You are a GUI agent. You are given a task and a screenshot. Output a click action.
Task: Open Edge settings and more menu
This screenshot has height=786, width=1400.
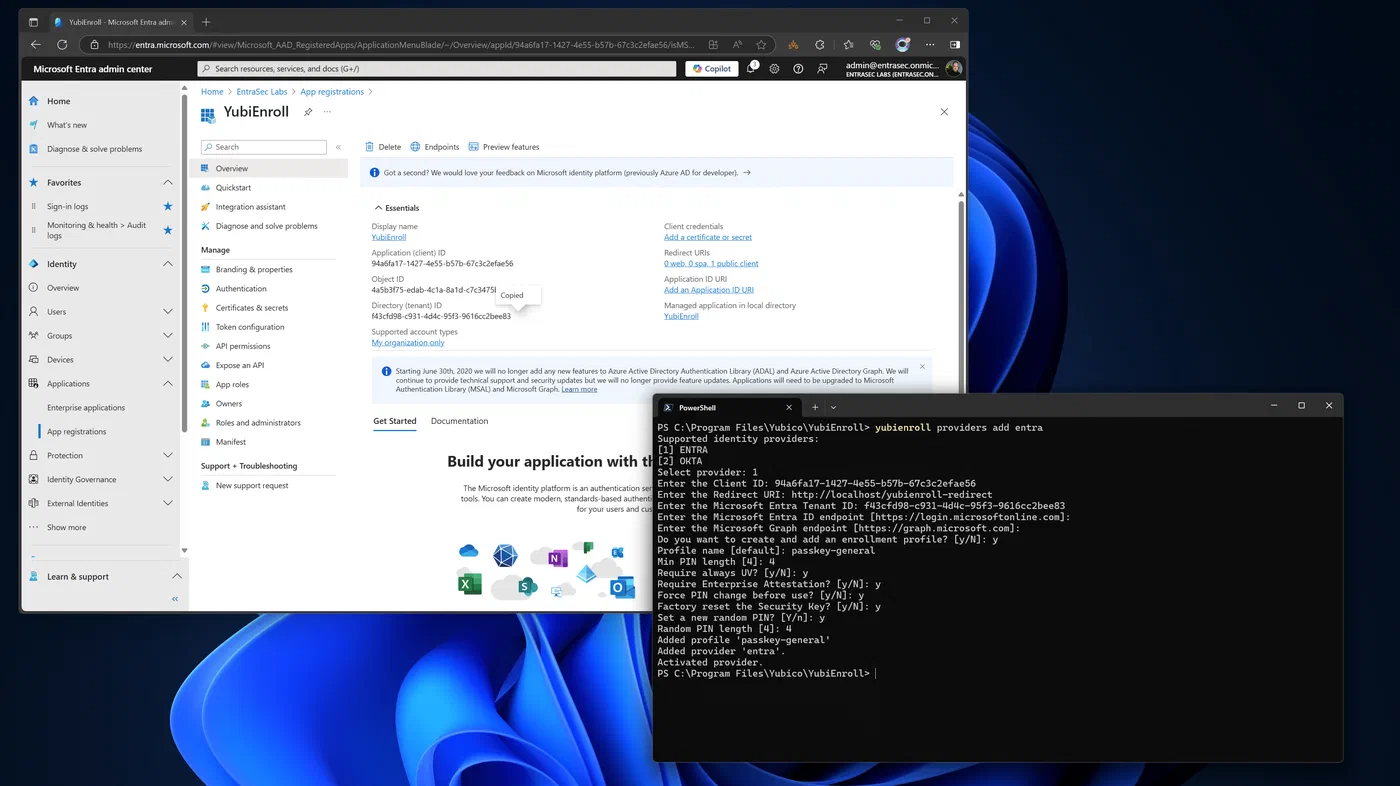pos(929,45)
